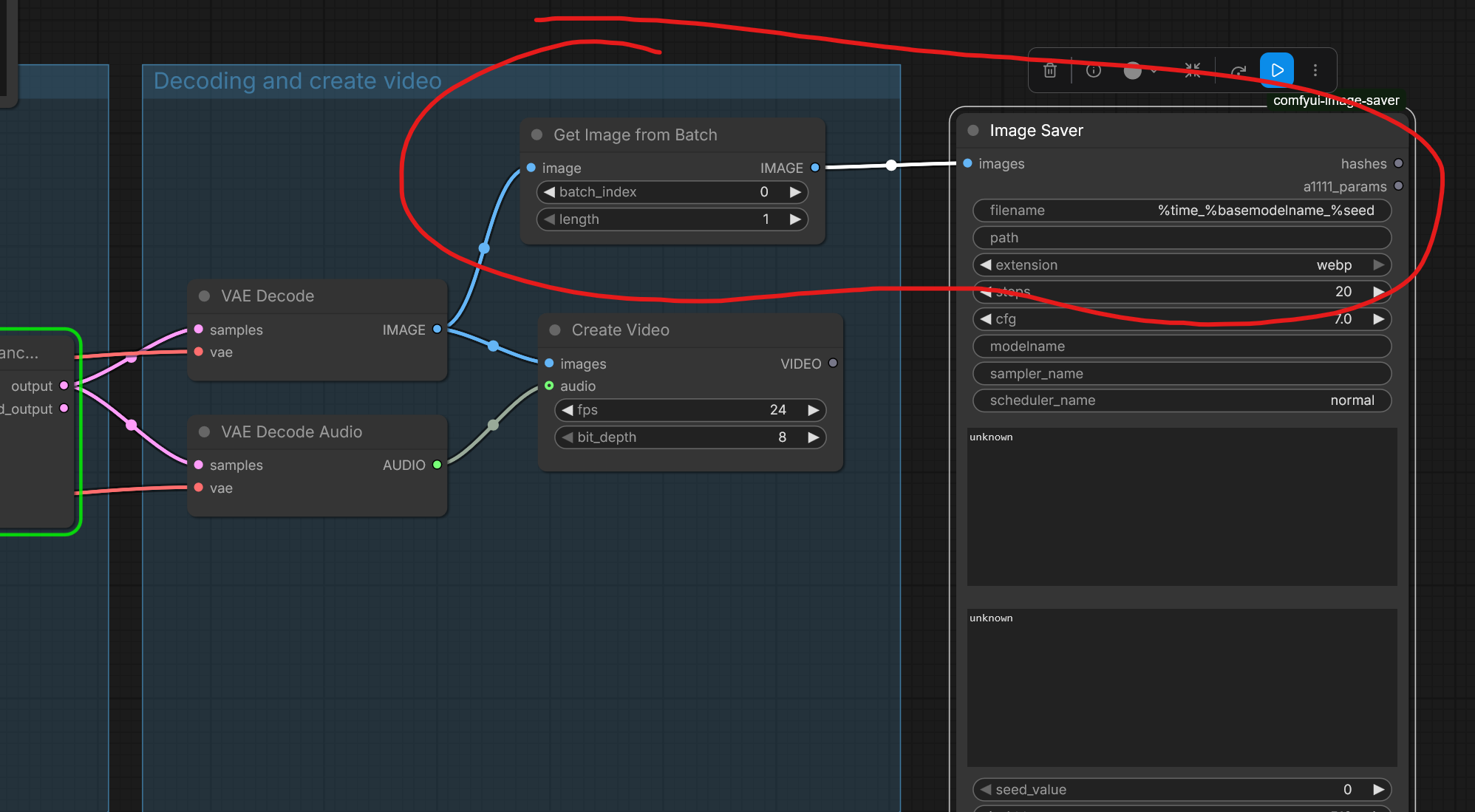Run the selected node with play button
Screen dimensions: 1475x812
(1277, 70)
